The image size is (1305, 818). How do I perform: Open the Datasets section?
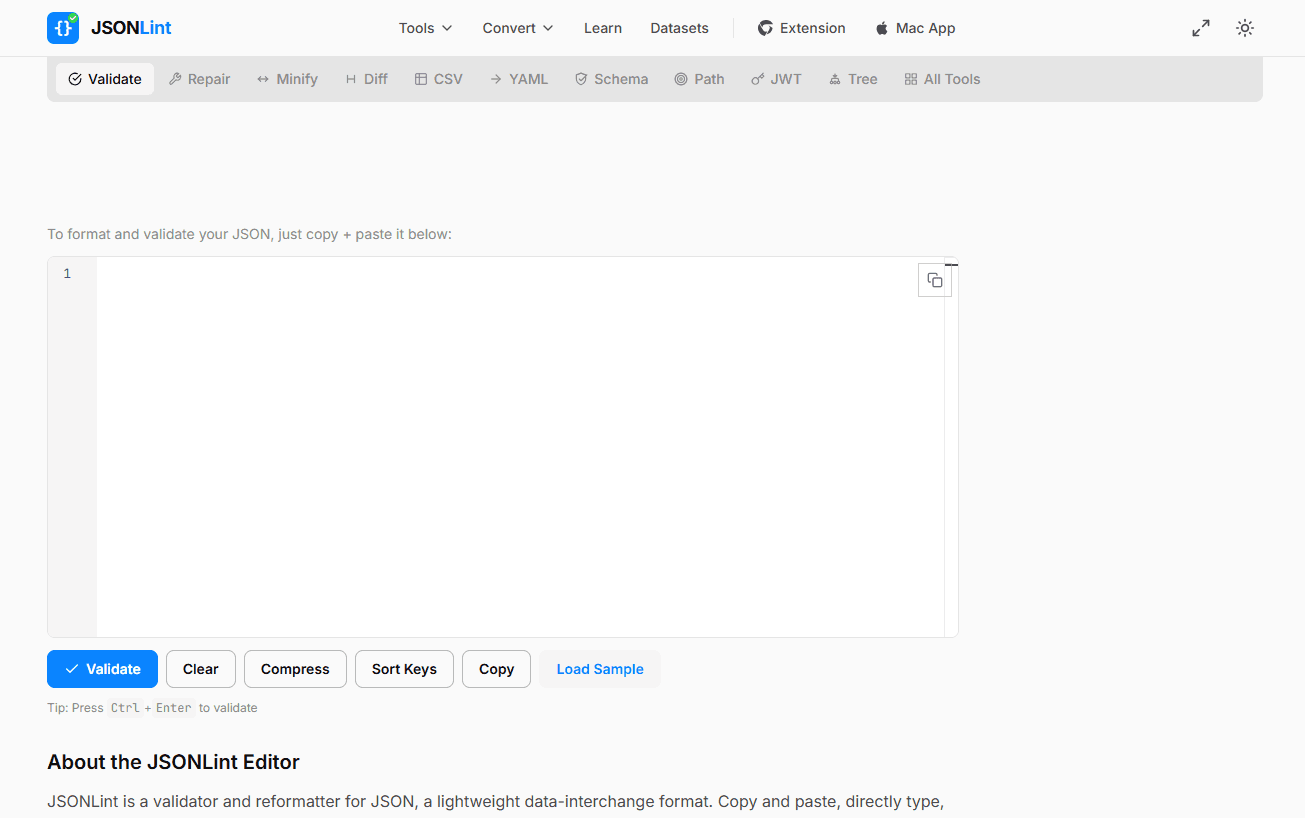(x=679, y=28)
